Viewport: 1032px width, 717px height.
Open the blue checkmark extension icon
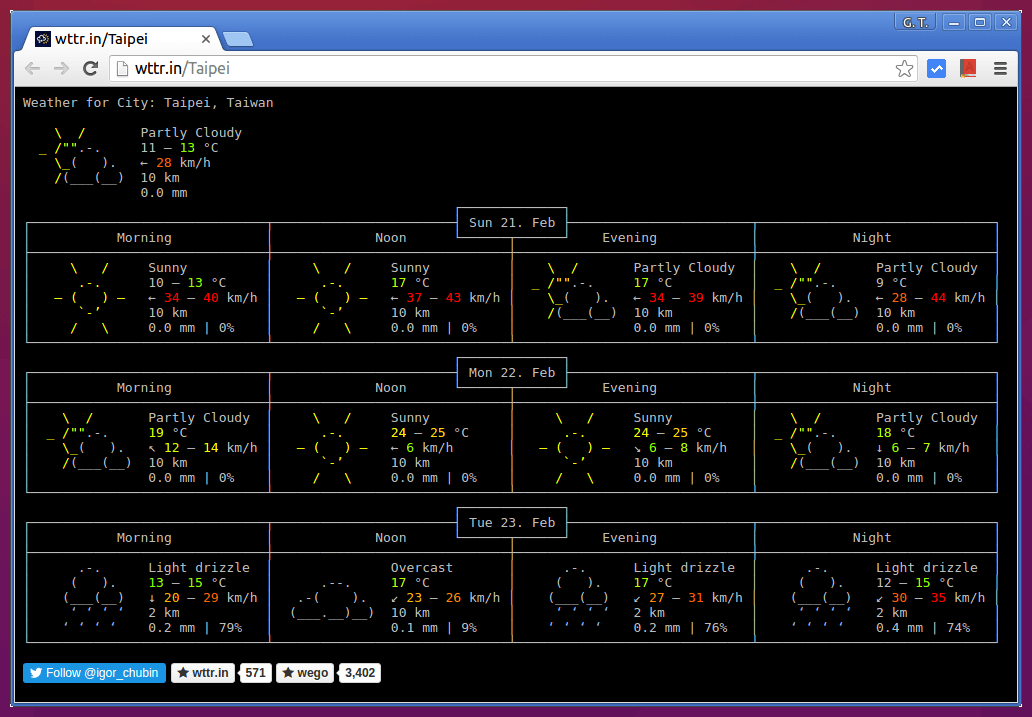(937, 68)
